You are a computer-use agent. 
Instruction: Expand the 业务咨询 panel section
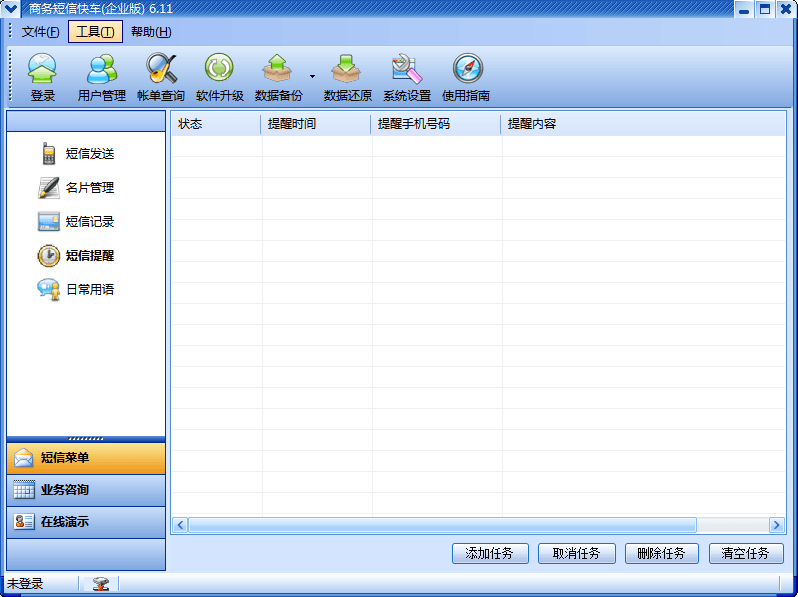85,490
